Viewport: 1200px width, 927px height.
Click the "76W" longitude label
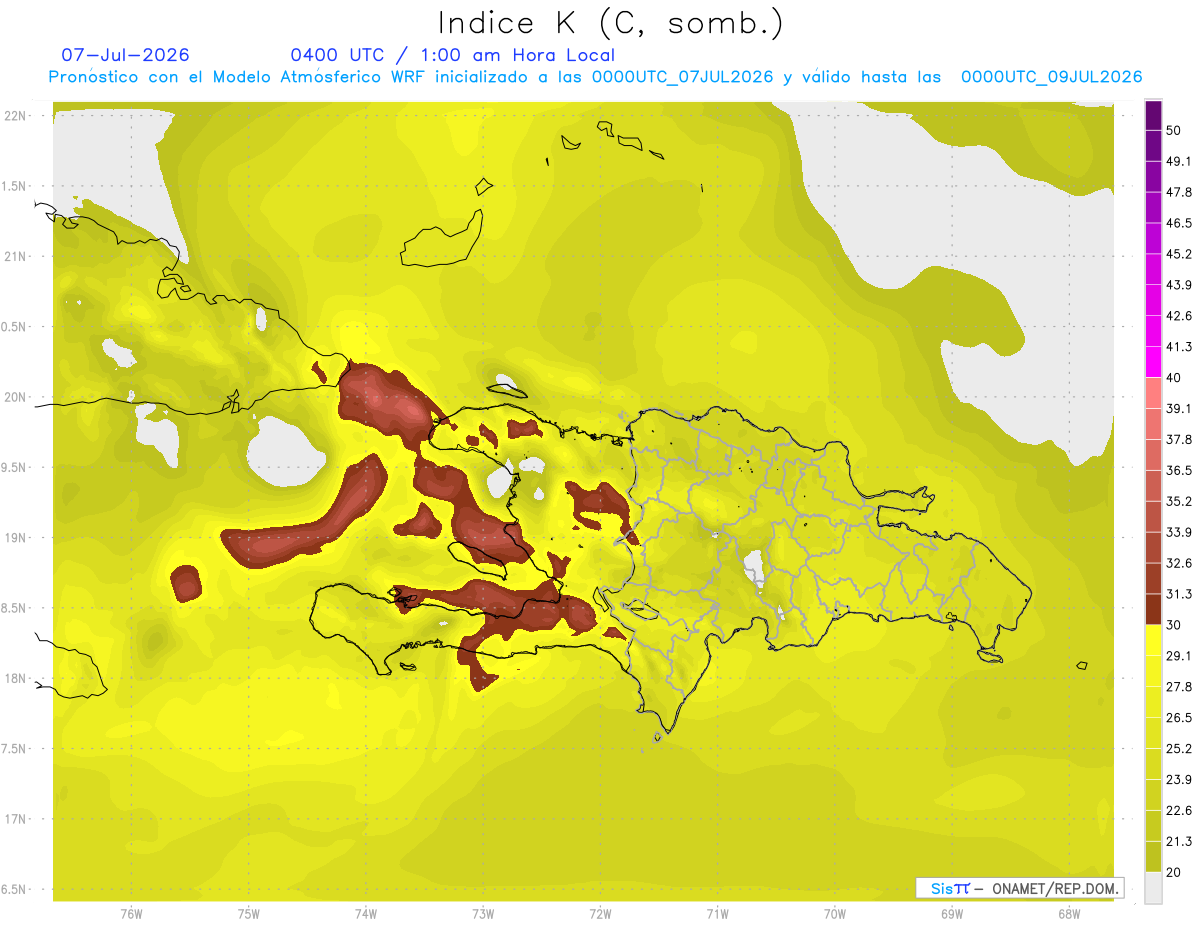click(x=131, y=914)
